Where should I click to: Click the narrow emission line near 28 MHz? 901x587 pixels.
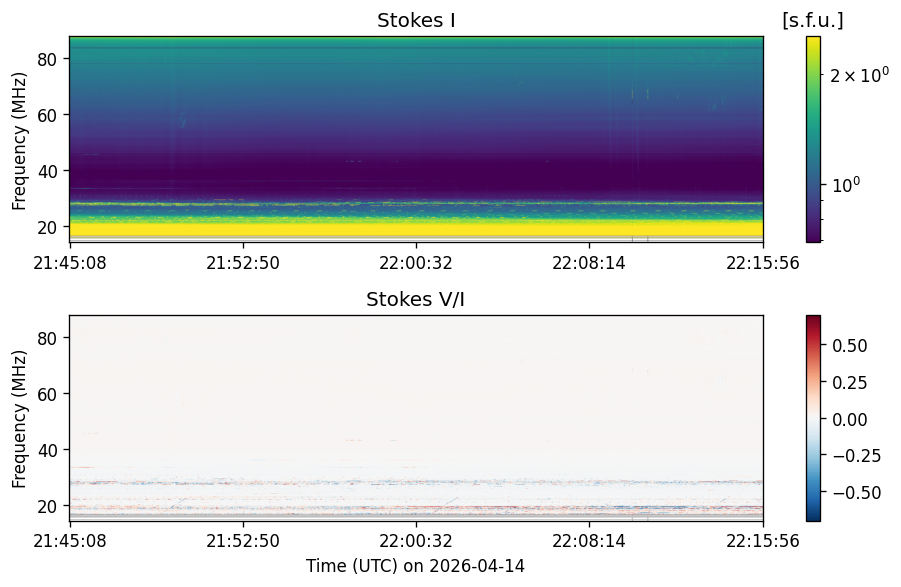[x=416, y=203]
